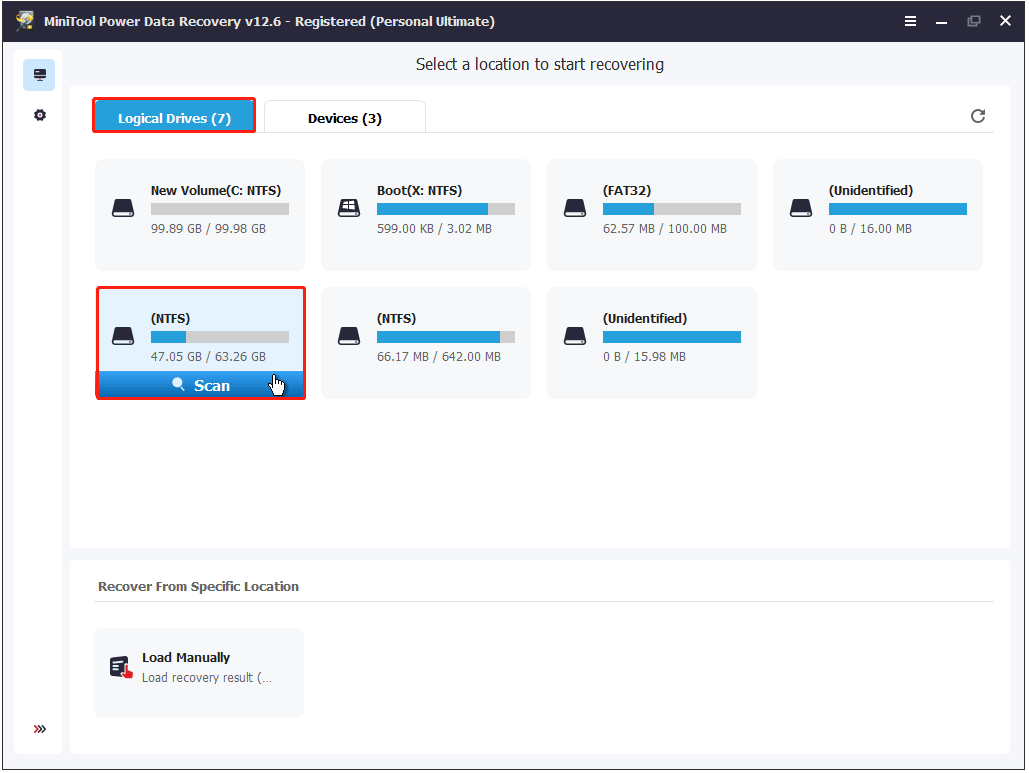1029x773 pixels.
Task: Expand the collapsed sidebar with the arrows
Action: click(x=39, y=729)
